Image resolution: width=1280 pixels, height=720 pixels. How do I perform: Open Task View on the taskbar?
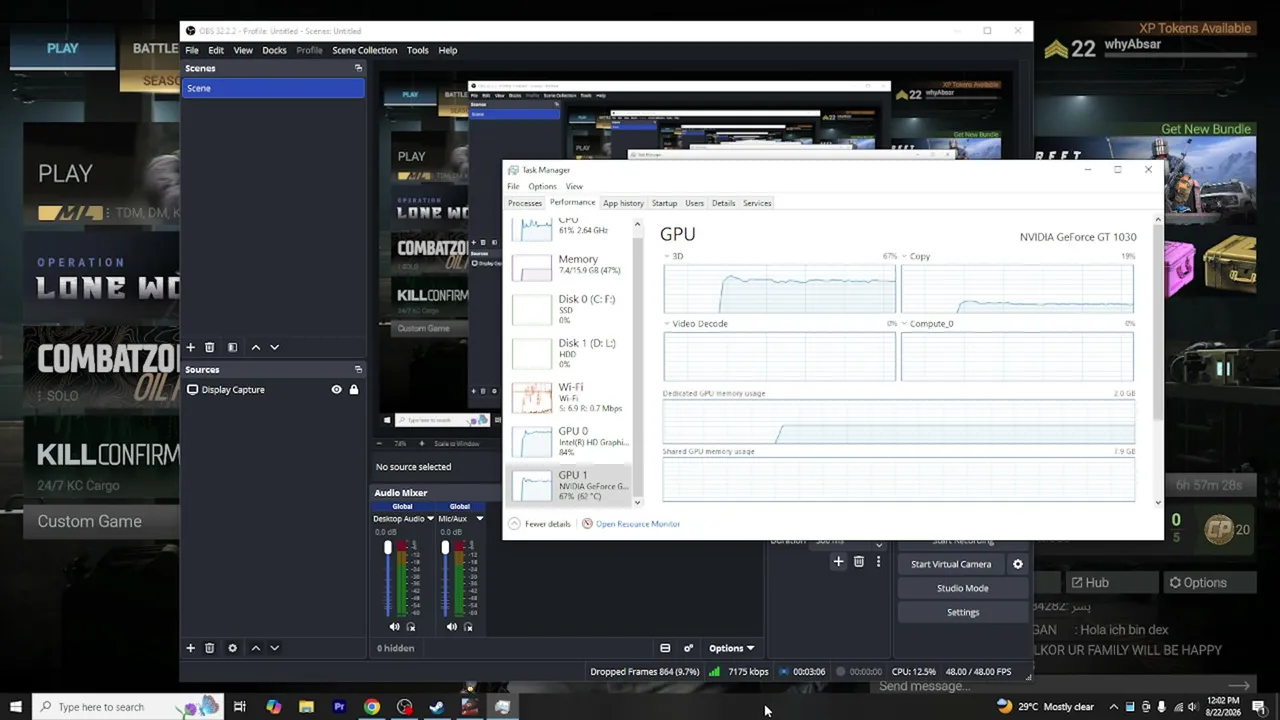[240, 707]
